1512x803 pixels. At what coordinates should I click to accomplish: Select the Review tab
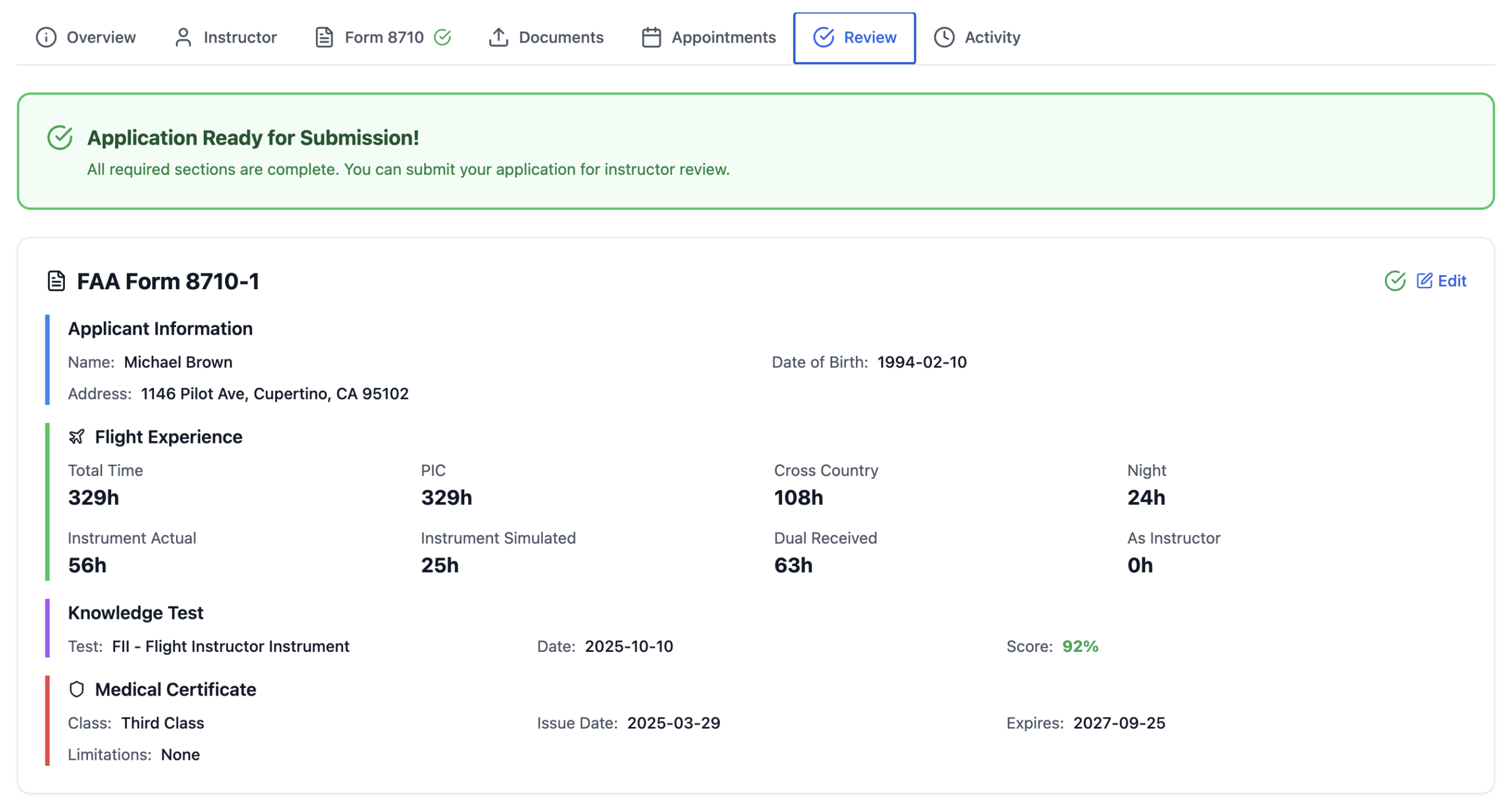click(854, 38)
